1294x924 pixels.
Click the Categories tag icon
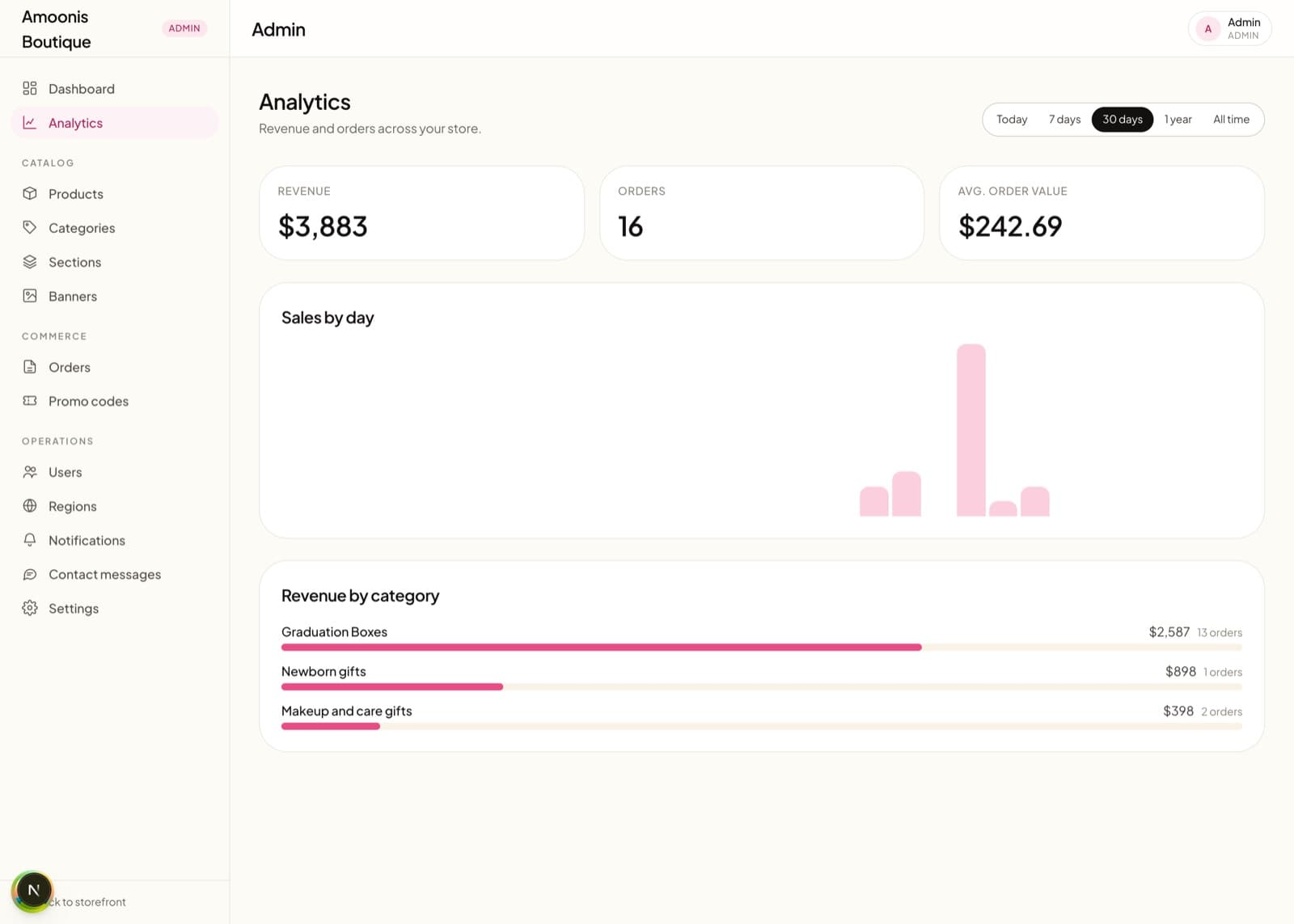click(30, 227)
